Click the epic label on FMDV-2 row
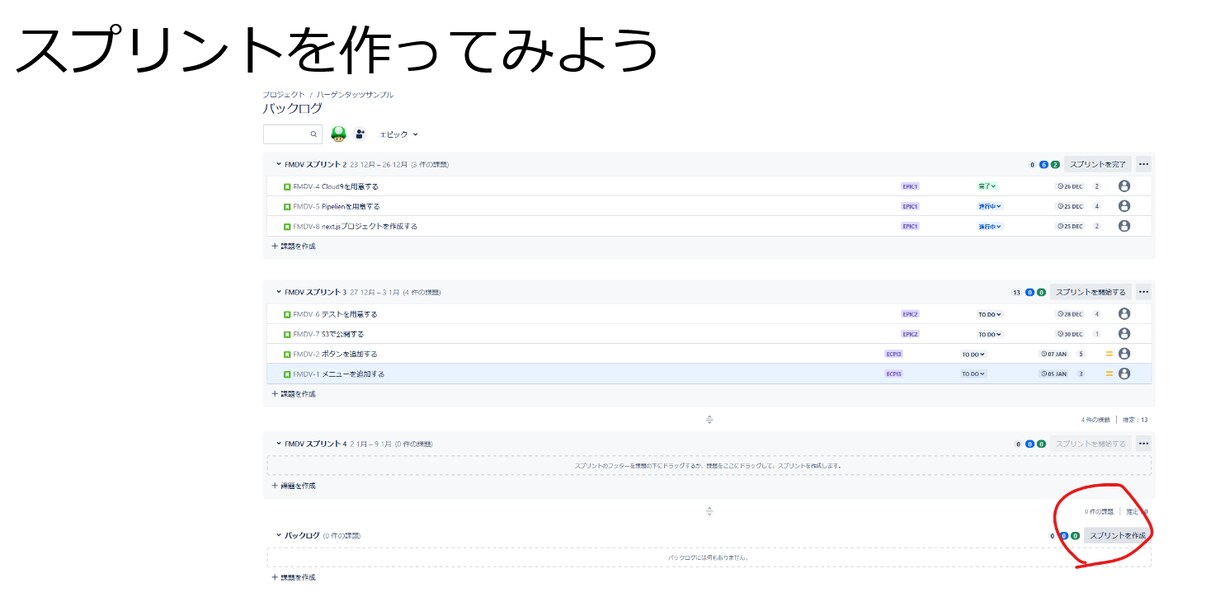The image size is (1220, 611). (x=894, y=354)
